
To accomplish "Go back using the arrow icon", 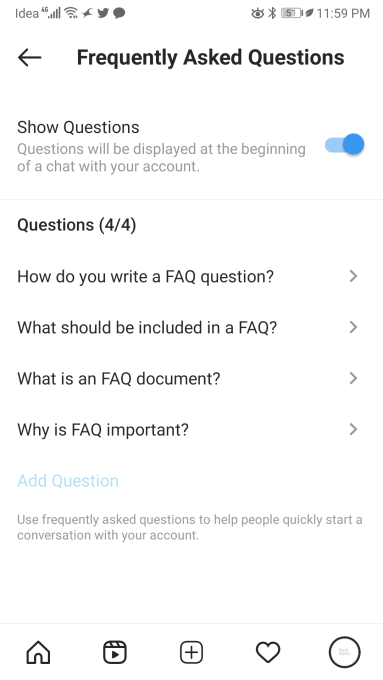I will tap(29, 57).
